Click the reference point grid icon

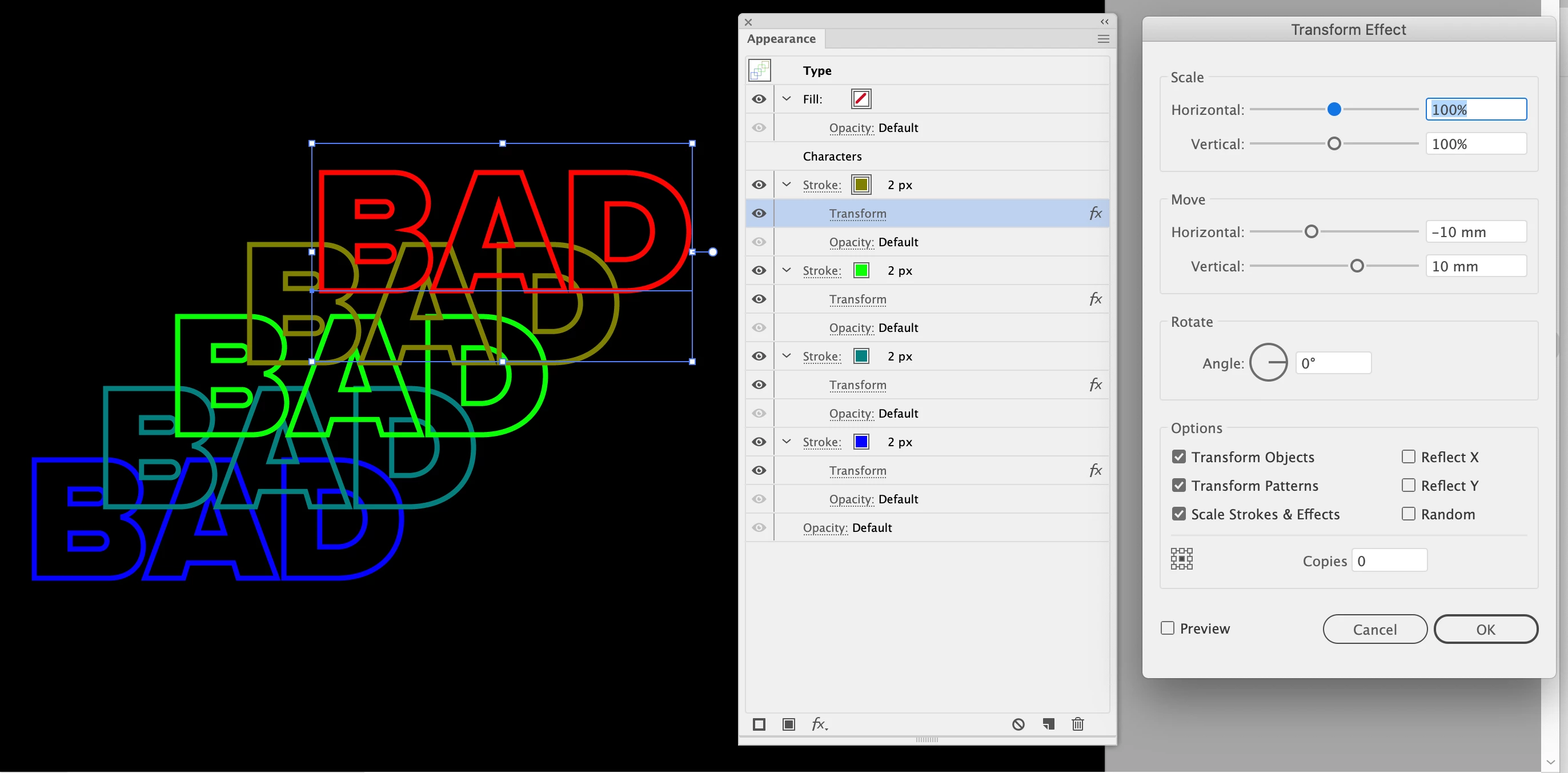pos(1181,559)
